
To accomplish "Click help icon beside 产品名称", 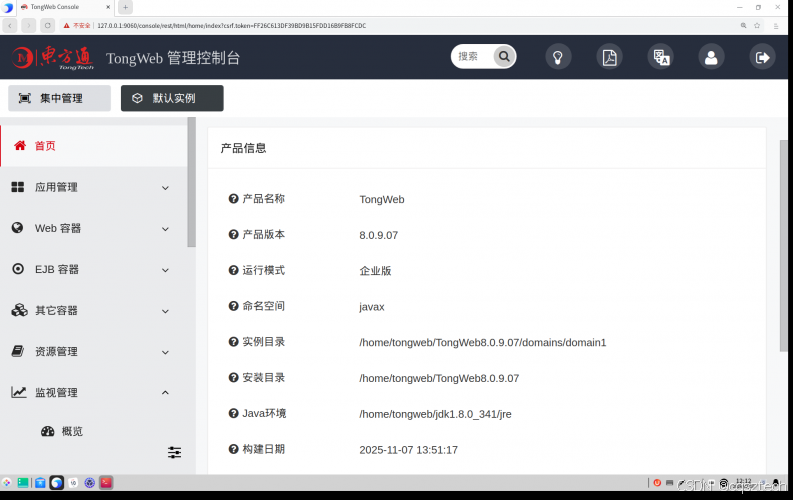I will coord(233,199).
